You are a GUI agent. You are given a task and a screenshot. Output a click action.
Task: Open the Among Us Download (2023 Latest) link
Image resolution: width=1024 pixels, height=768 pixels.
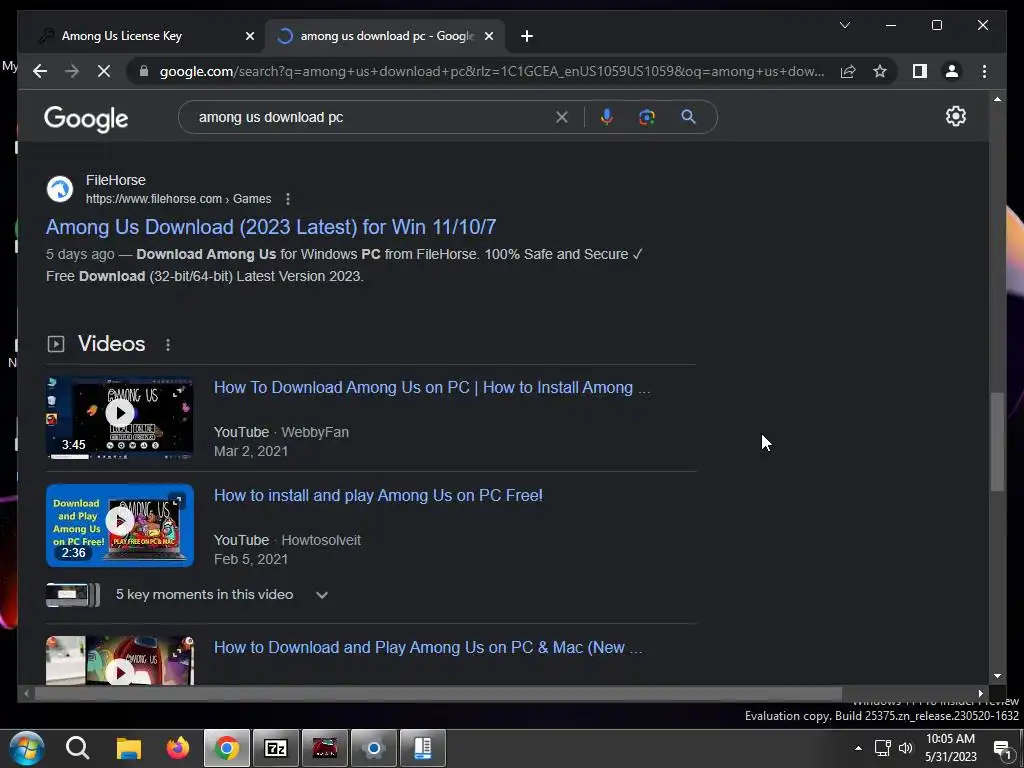[x=271, y=227]
